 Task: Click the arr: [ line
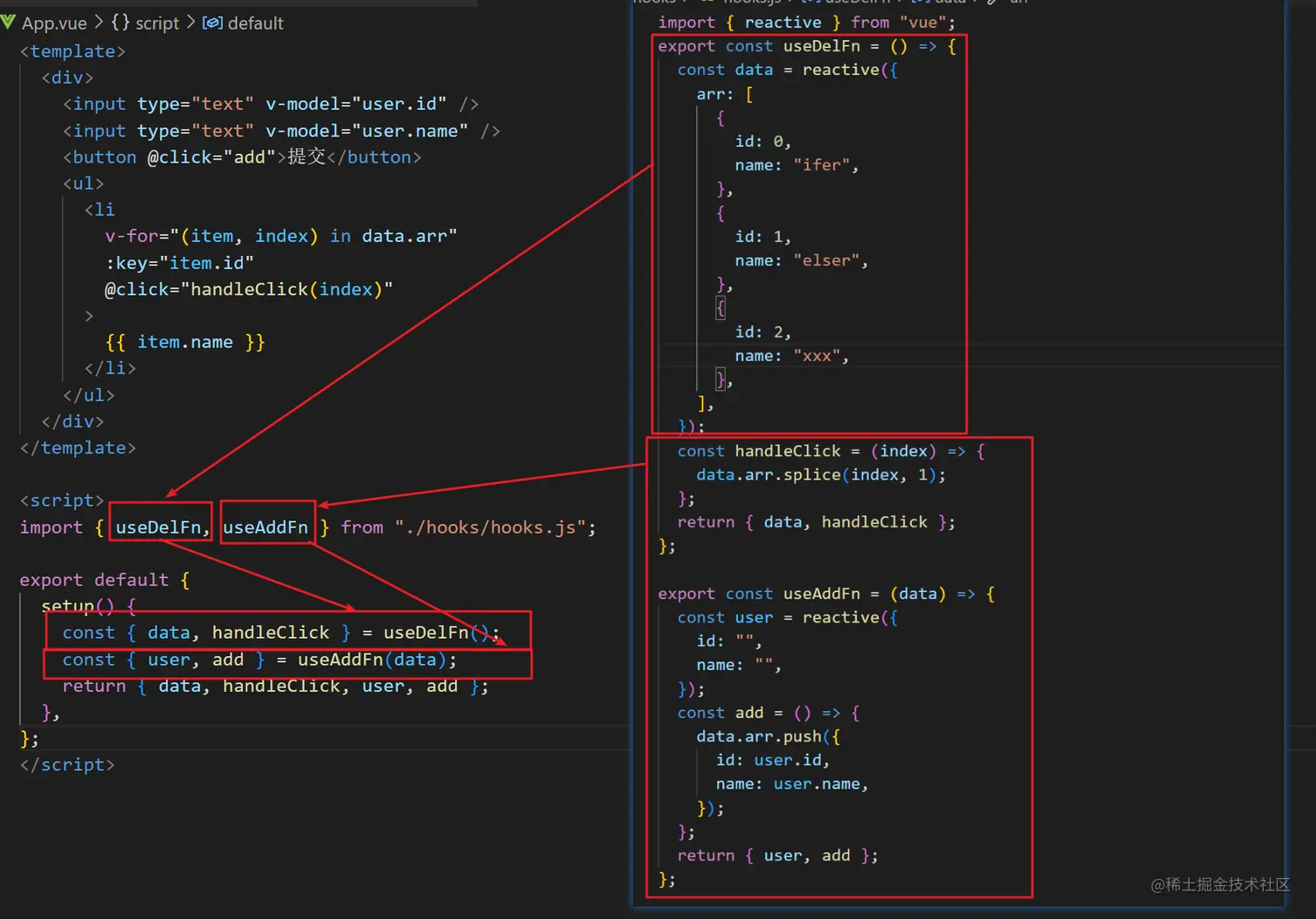[725, 94]
